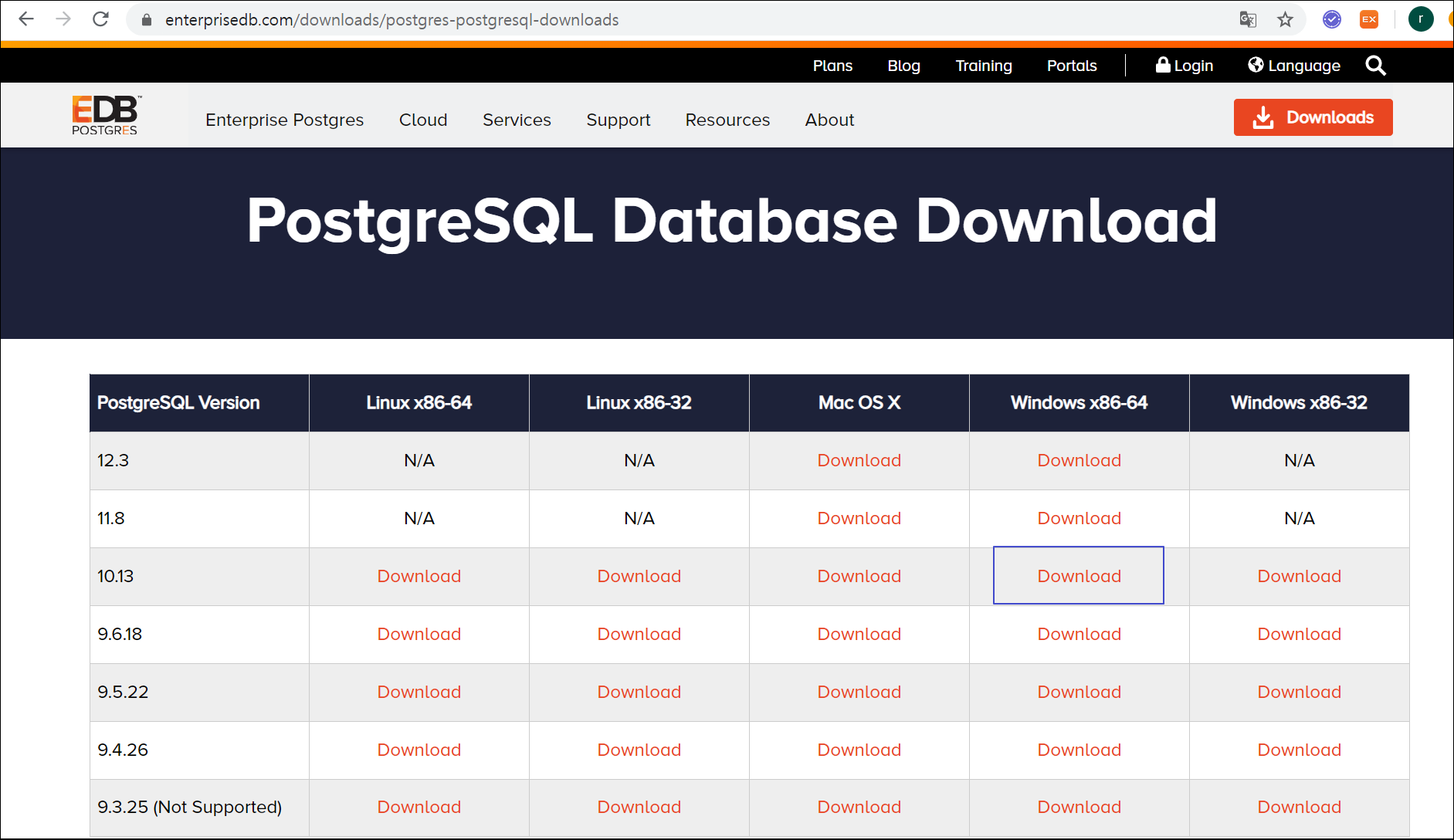The image size is (1454, 840).
Task: Open the Training link
Action: 984,66
